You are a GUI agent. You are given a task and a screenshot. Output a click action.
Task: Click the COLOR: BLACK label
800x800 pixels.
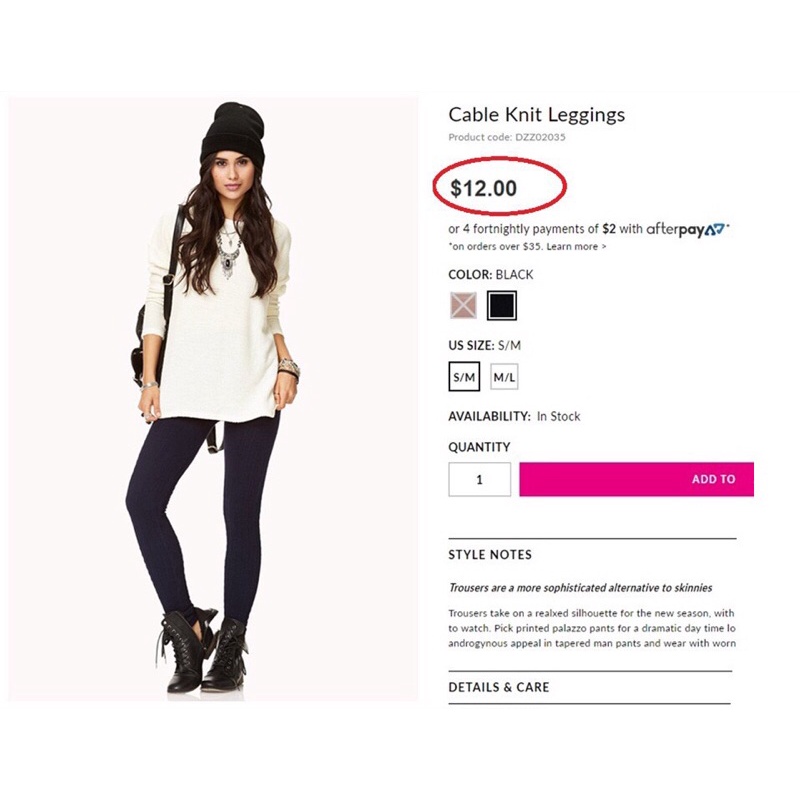490,274
